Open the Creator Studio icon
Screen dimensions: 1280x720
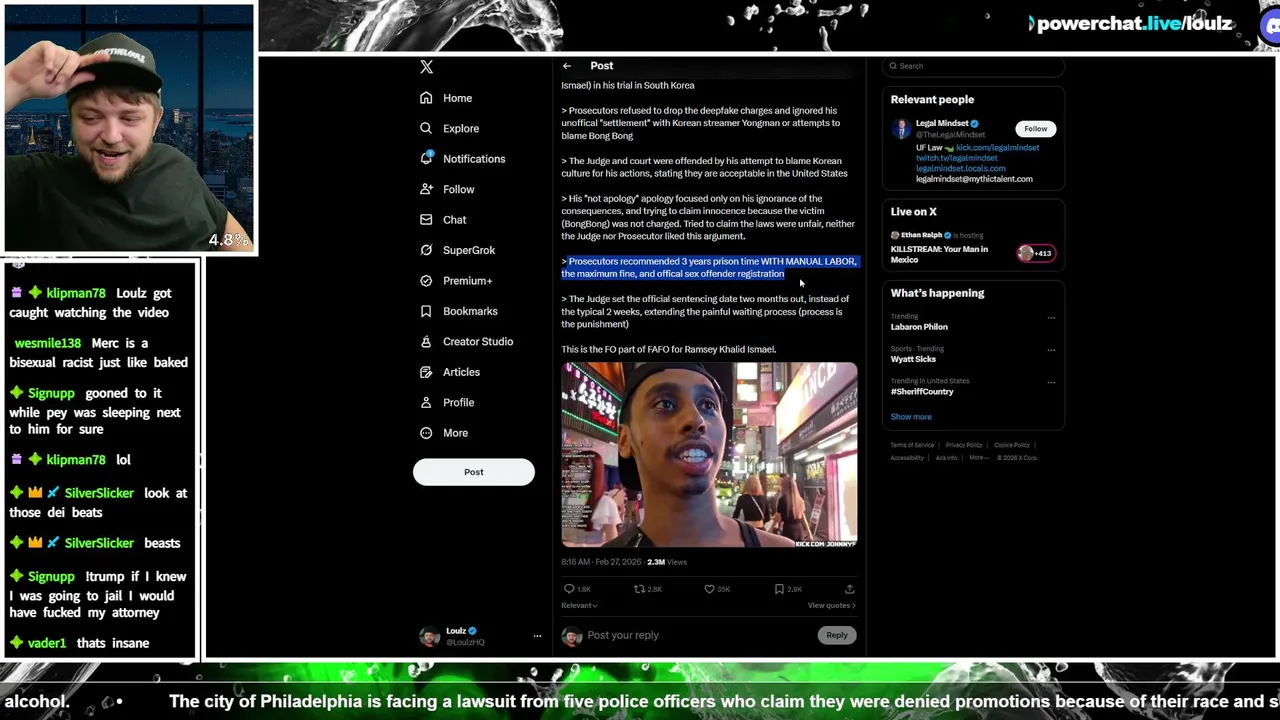pos(426,341)
